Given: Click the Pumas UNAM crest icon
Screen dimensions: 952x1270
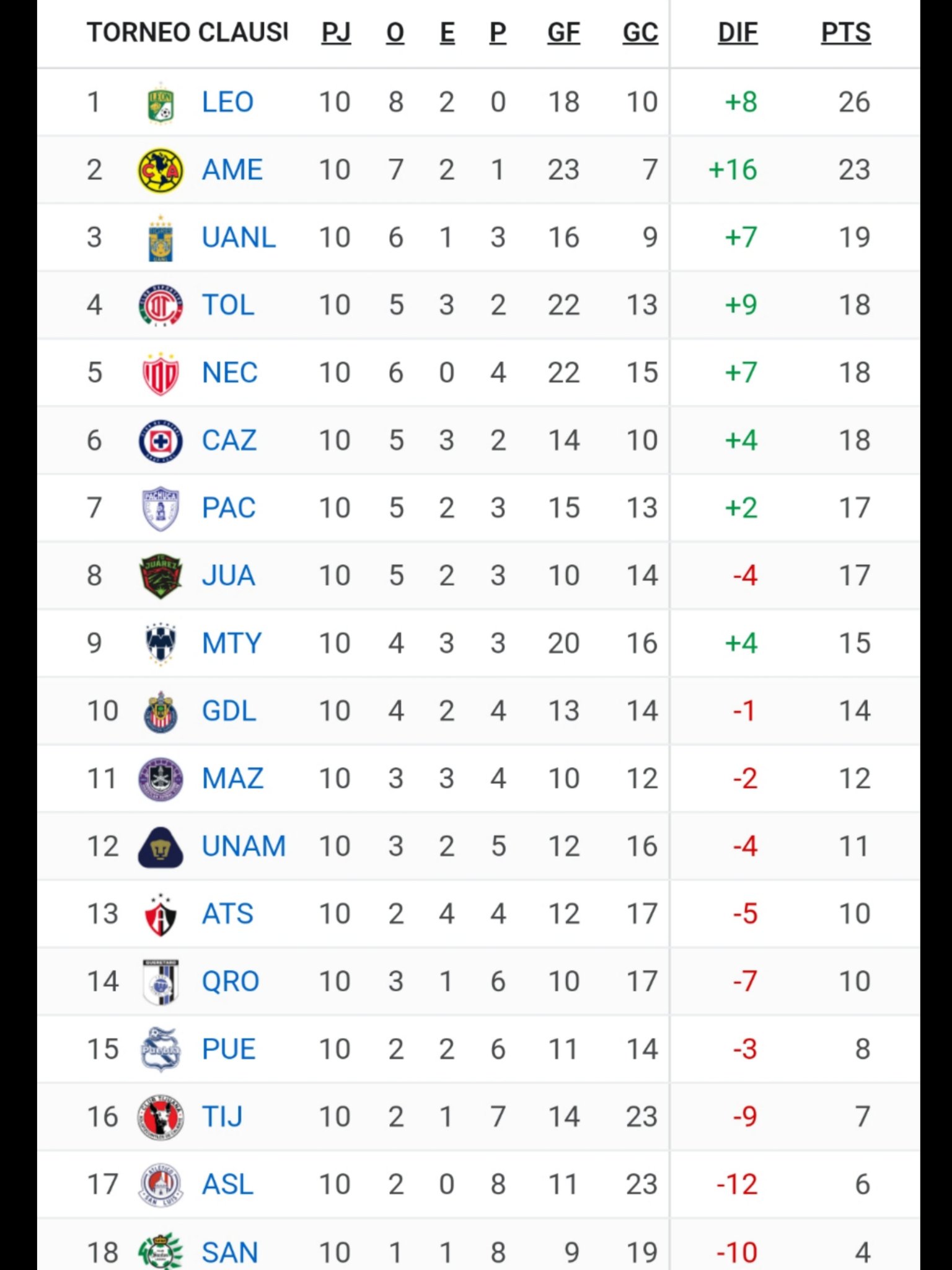Looking at the screenshot, I should (161, 847).
